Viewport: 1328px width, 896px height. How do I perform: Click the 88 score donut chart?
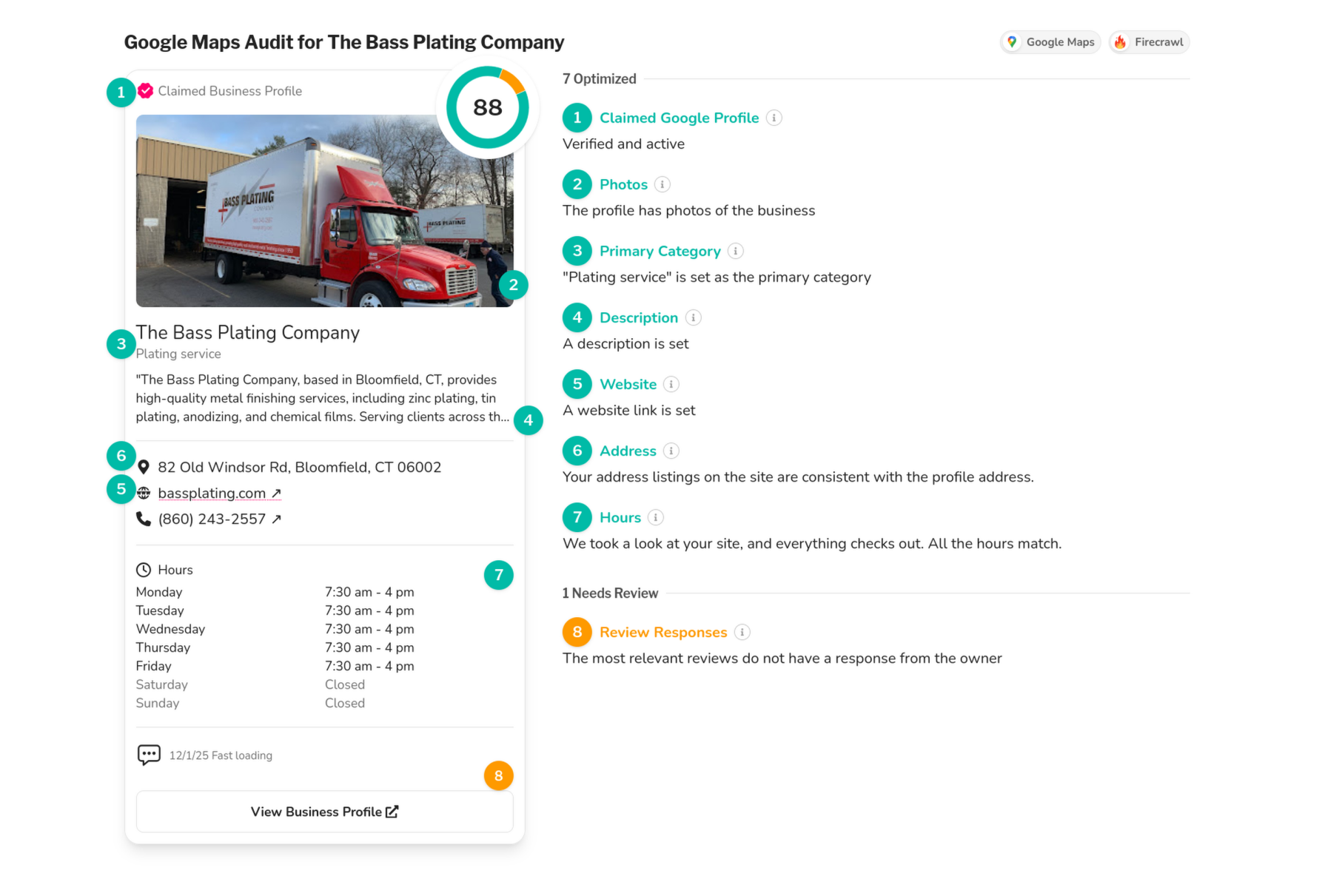(486, 107)
